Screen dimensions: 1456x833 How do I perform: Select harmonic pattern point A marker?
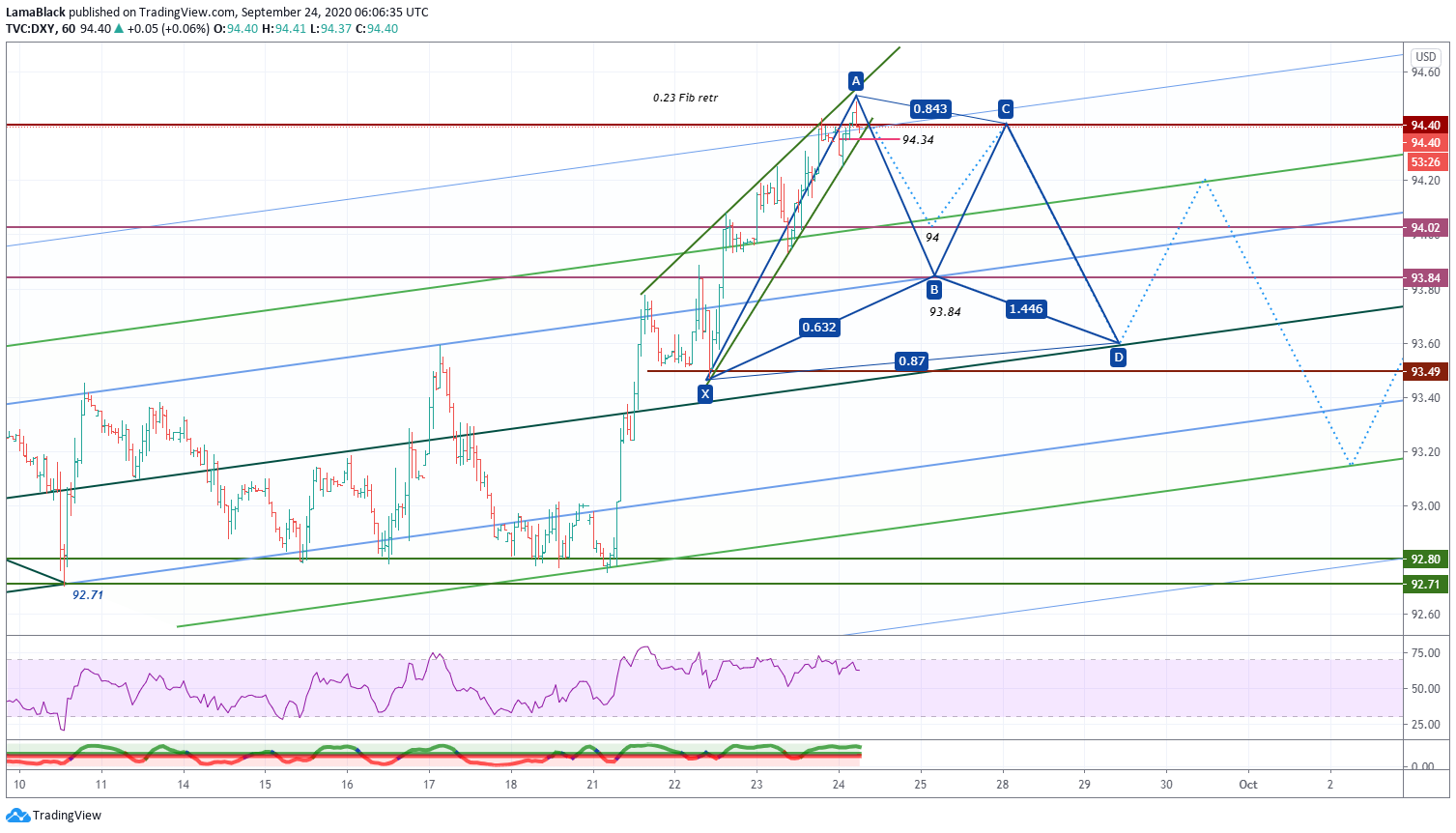(x=855, y=80)
